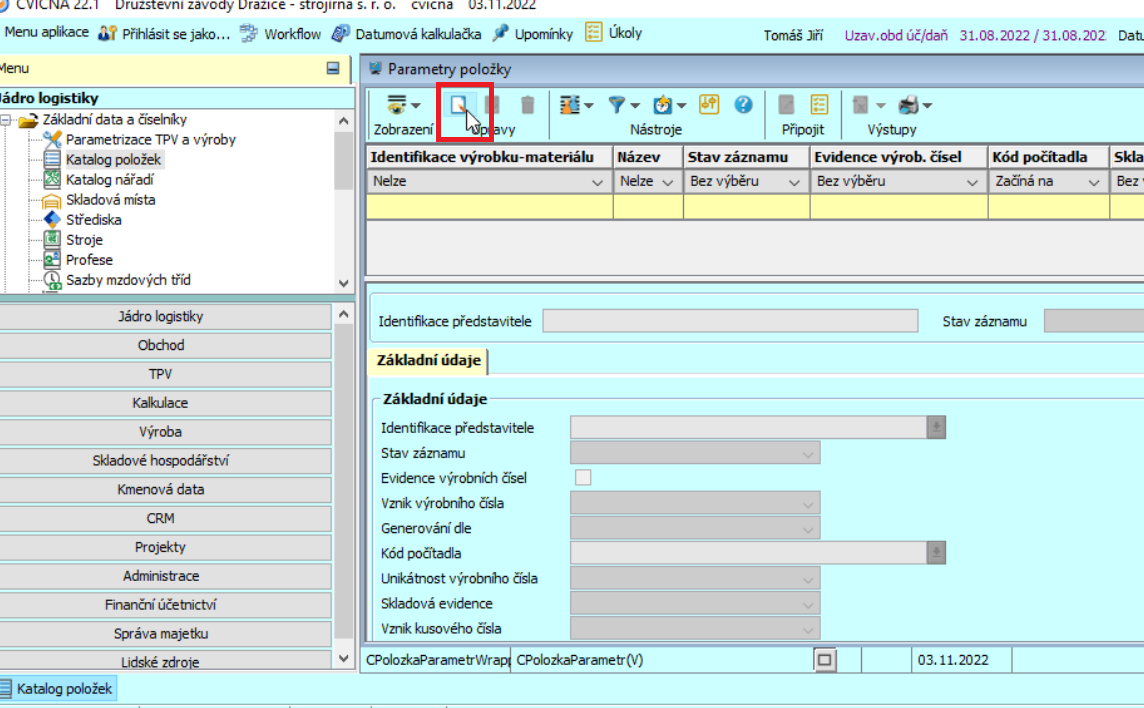Toggle the Evidence výrobních čísel checkbox
This screenshot has width=1144, height=708.
pyautogui.click(x=582, y=478)
